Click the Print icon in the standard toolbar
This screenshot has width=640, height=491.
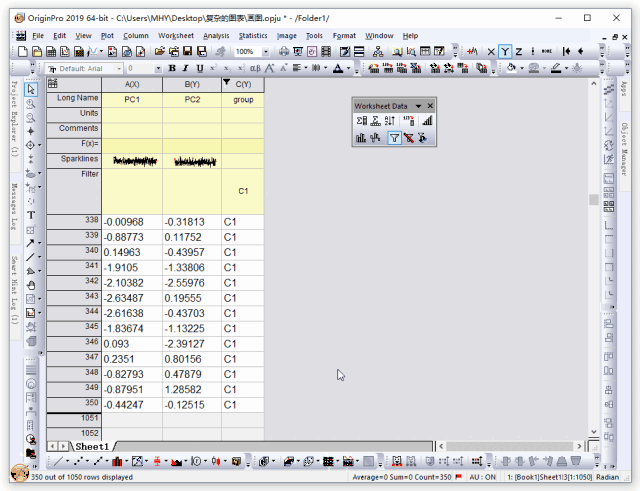coord(284,51)
